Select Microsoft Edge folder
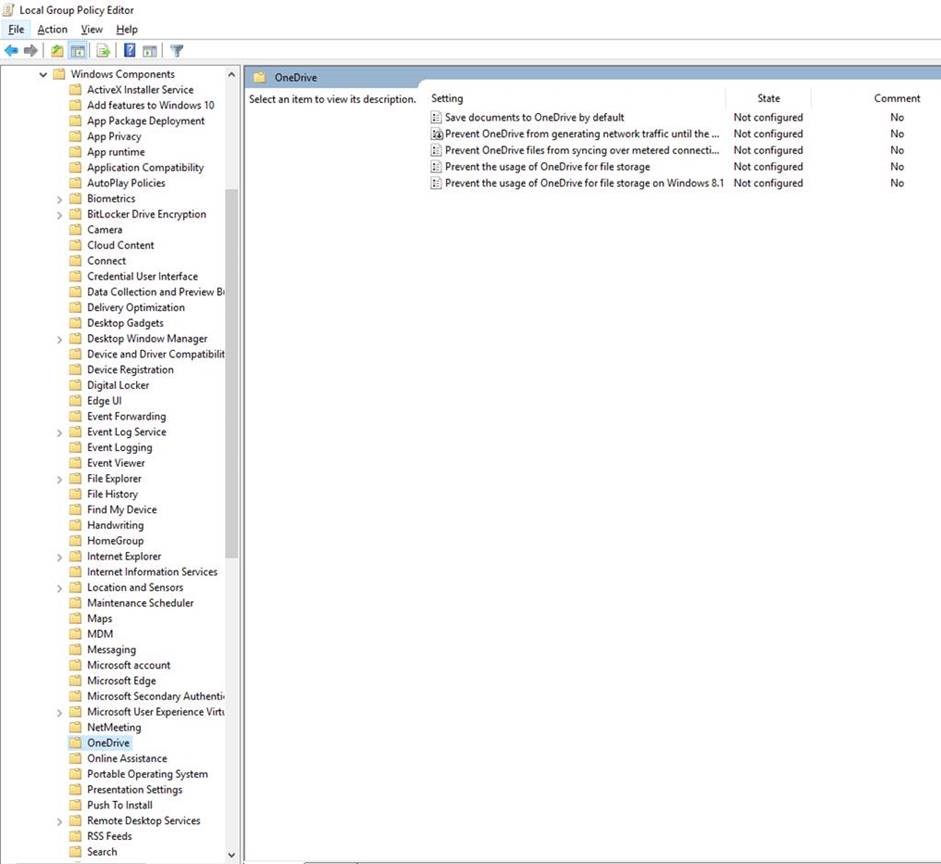Image resolution: width=941 pixels, height=864 pixels. (x=121, y=680)
